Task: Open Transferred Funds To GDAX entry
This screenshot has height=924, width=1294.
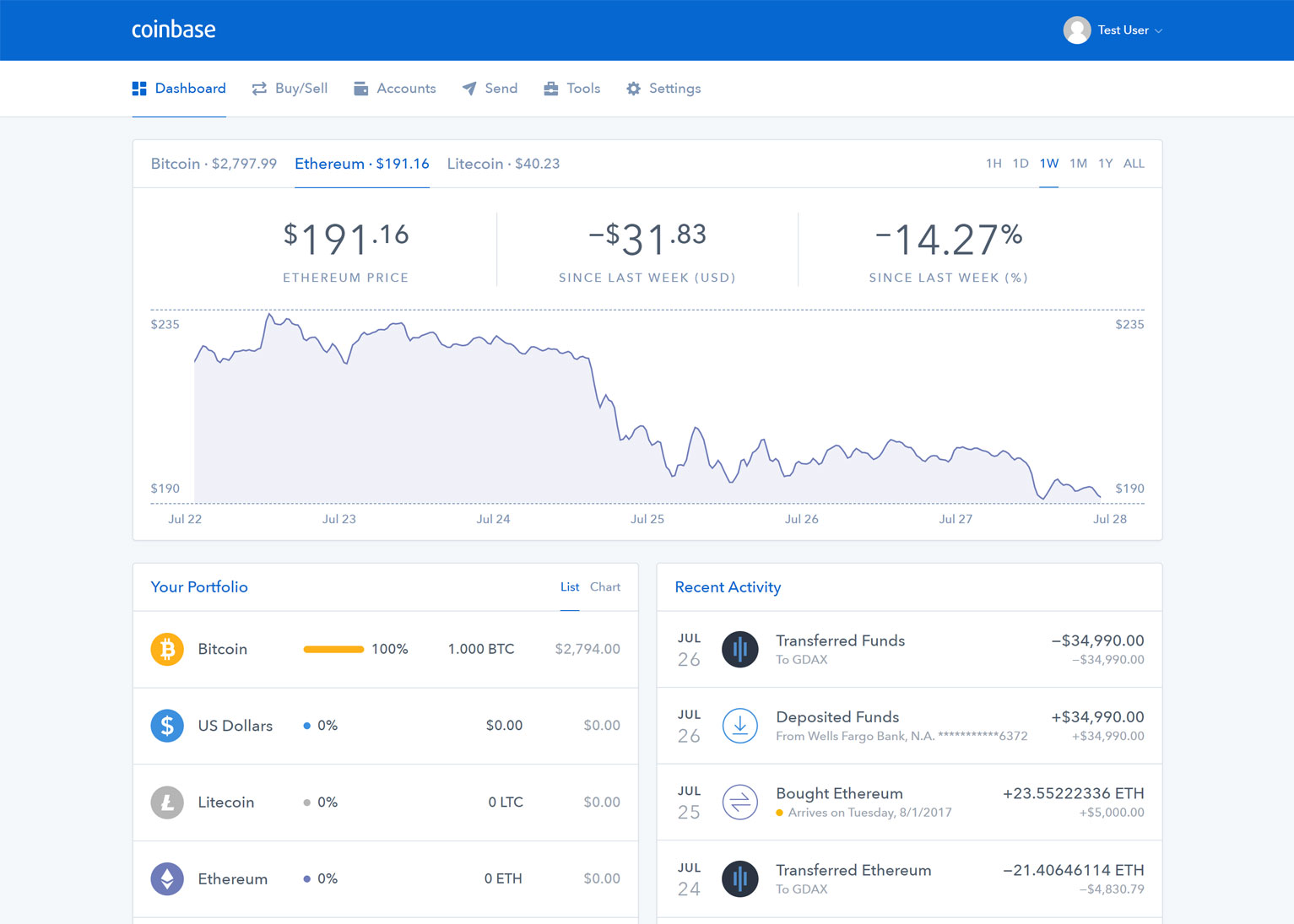Action: [x=910, y=650]
